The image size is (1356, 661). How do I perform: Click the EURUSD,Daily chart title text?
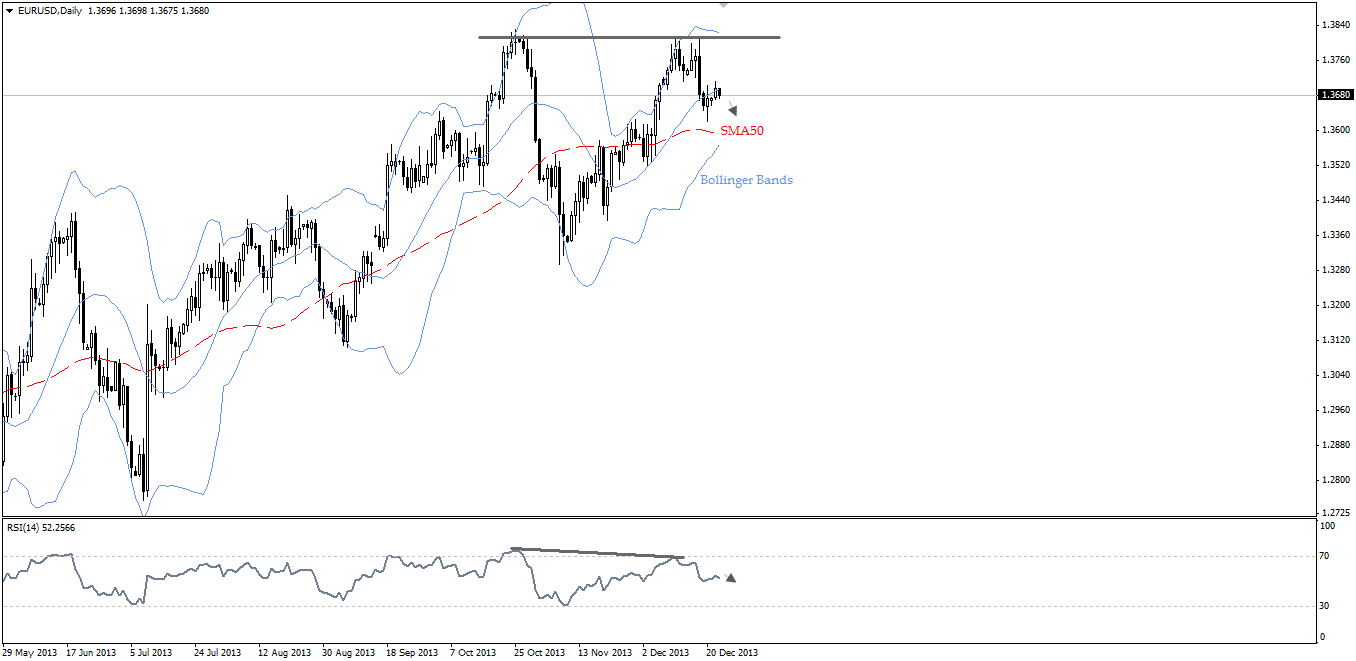[x=50, y=10]
